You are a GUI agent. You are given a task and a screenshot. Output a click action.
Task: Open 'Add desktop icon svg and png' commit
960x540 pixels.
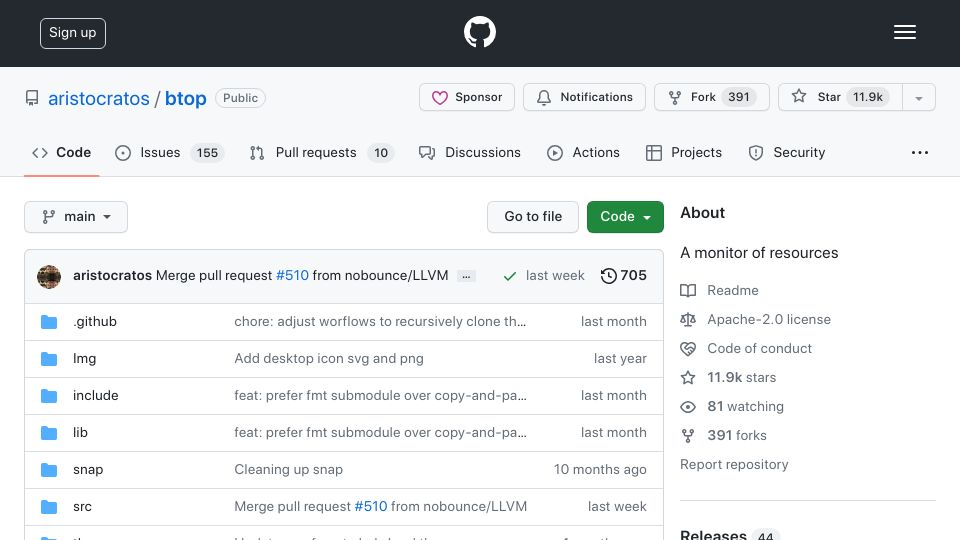click(x=329, y=359)
